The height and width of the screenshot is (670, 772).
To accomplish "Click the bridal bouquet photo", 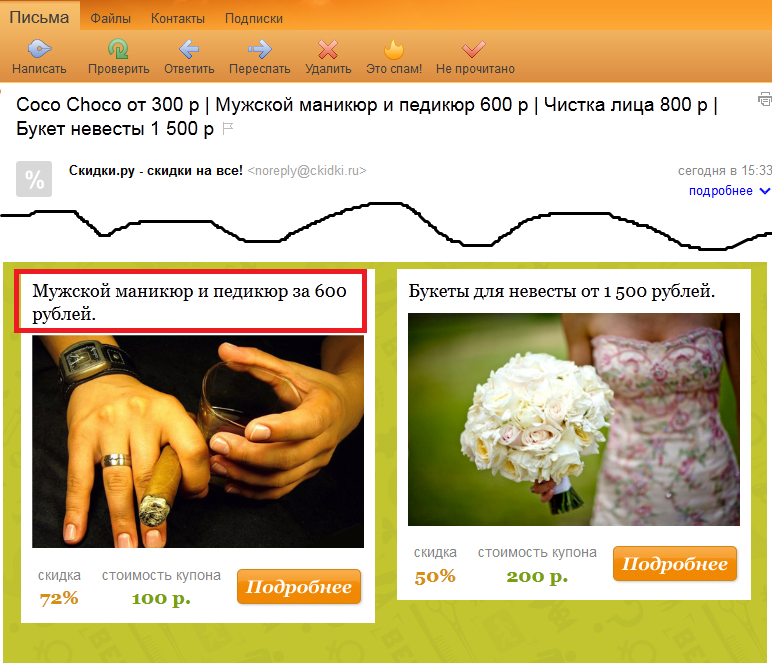I will pos(574,419).
